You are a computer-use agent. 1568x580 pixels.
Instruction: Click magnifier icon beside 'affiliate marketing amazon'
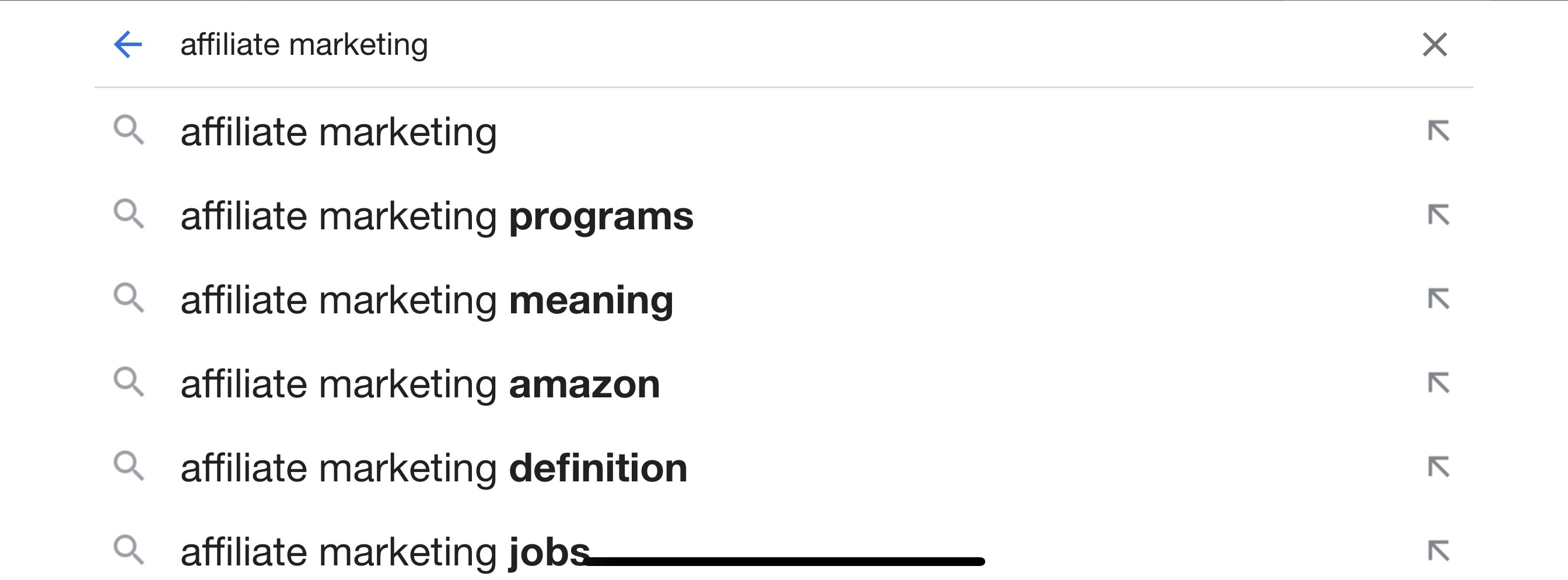(x=128, y=383)
